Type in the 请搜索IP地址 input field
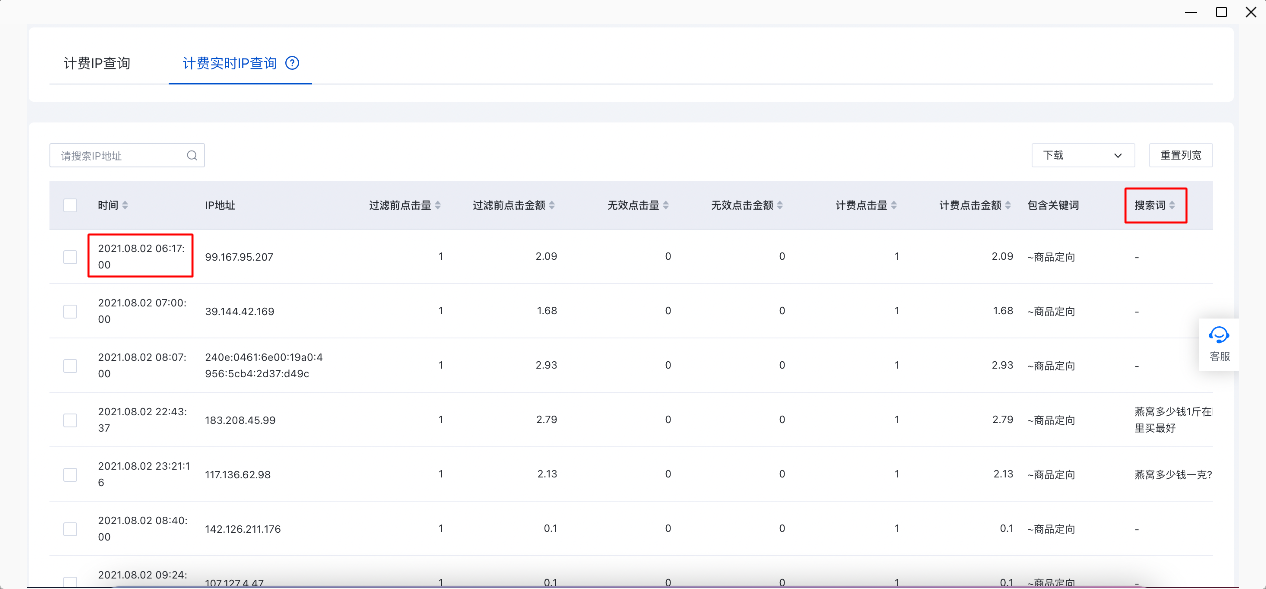The image size is (1266, 589). point(120,155)
